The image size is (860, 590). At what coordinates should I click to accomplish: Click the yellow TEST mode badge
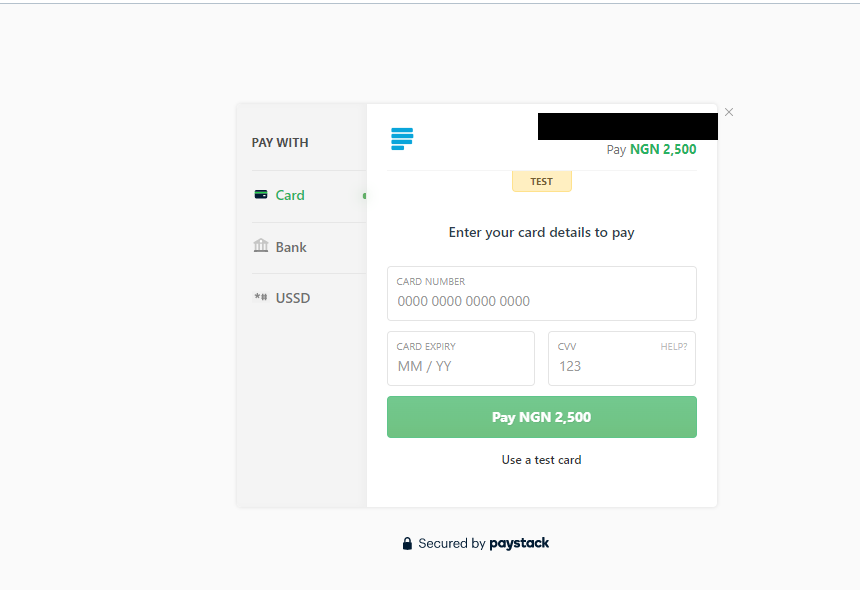pyautogui.click(x=541, y=181)
